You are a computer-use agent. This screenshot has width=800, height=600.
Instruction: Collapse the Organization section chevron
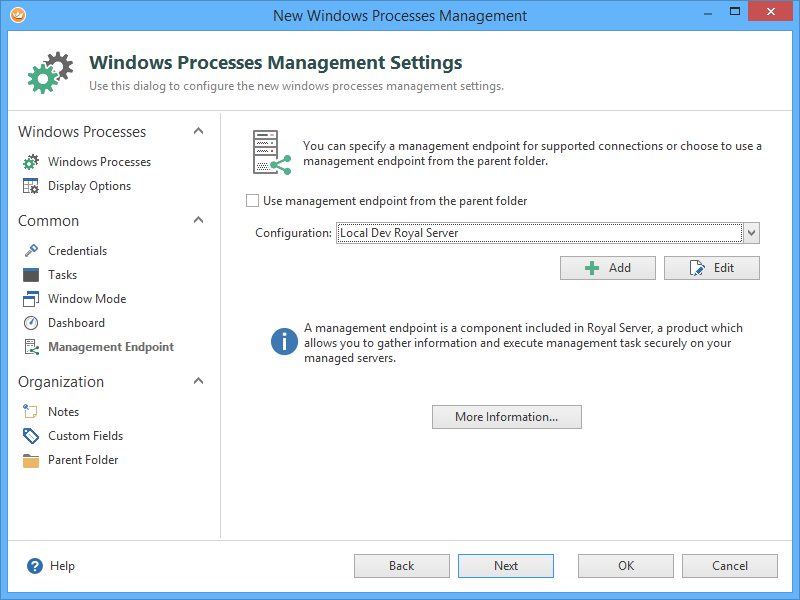198,382
